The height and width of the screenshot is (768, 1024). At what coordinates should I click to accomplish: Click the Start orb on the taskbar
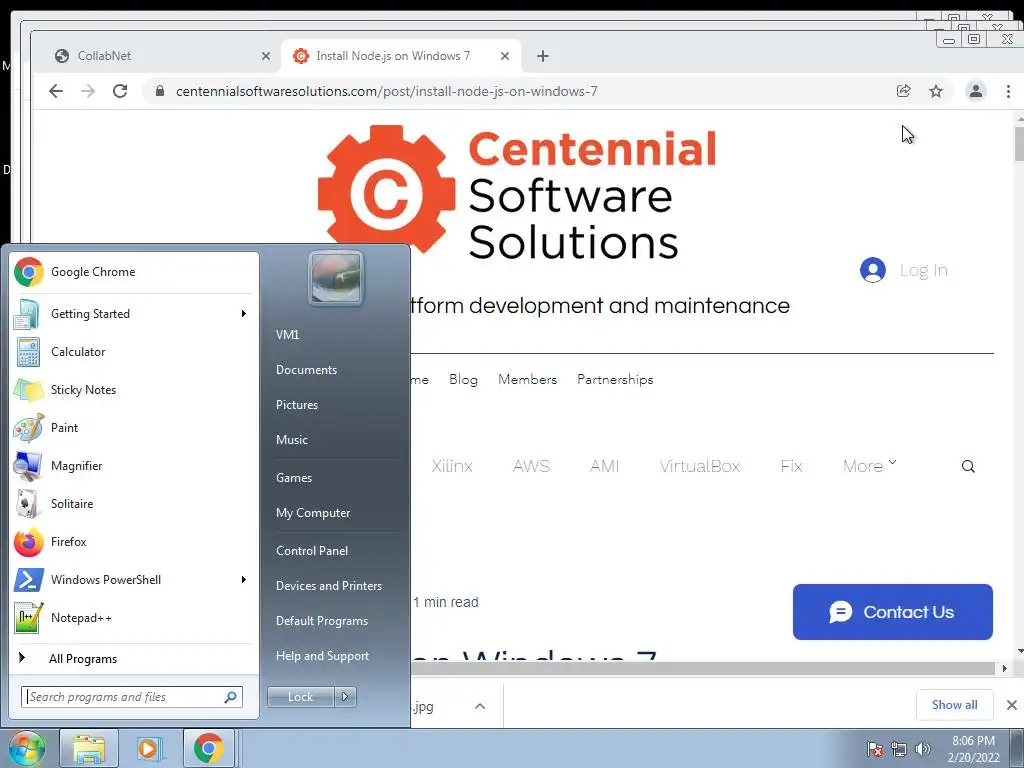click(26, 748)
